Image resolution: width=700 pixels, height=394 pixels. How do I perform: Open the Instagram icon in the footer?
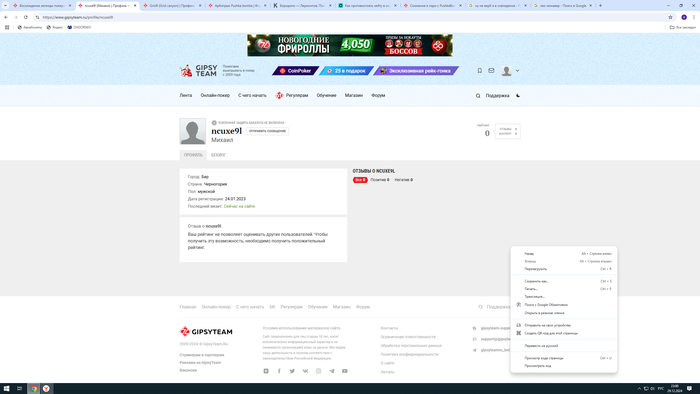click(318, 371)
